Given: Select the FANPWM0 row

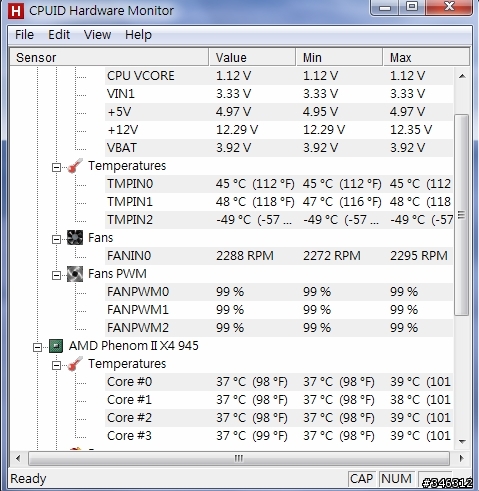Looking at the screenshot, I should coord(279,292).
